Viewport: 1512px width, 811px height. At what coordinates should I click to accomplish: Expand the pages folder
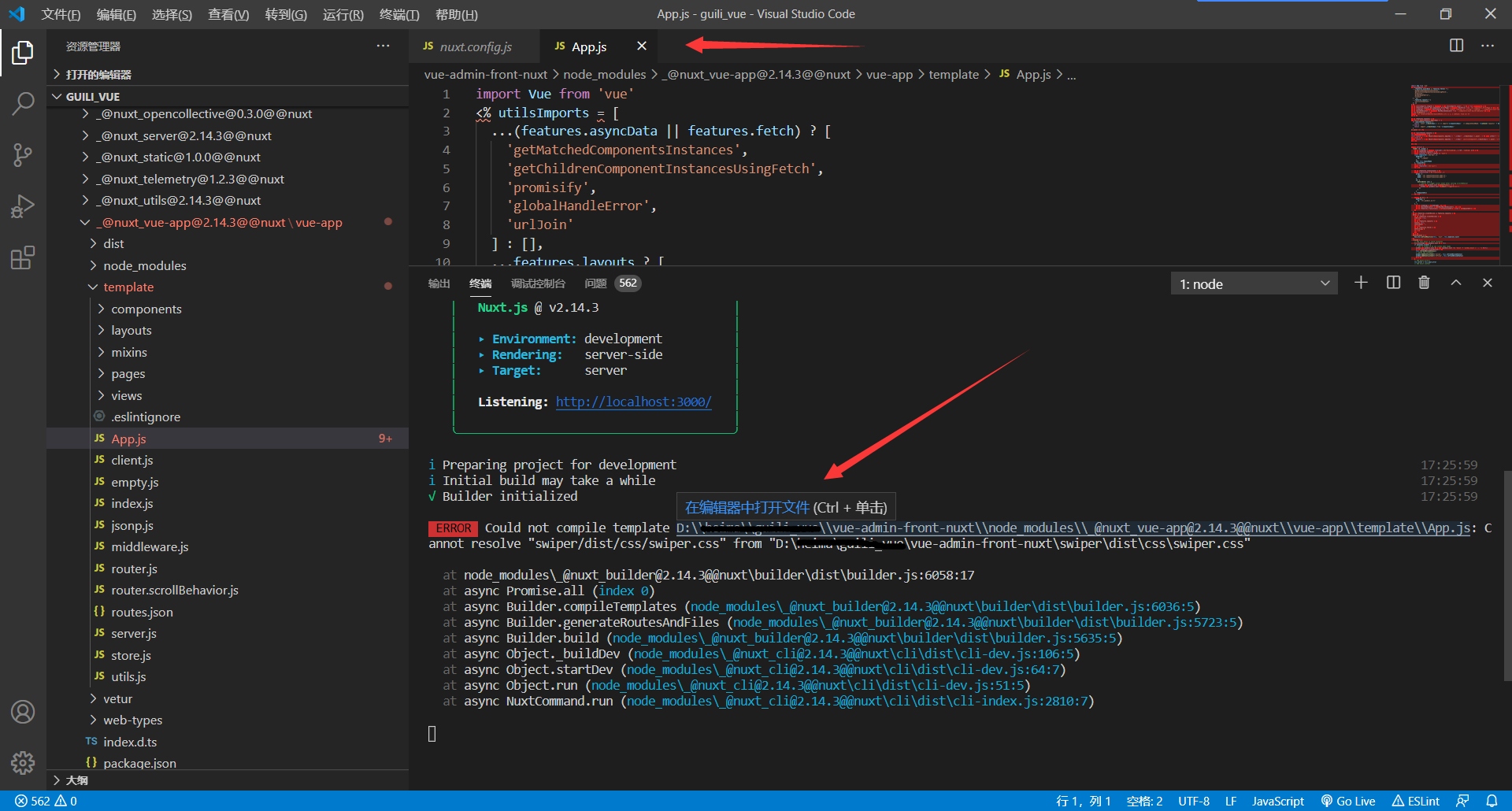228,373
